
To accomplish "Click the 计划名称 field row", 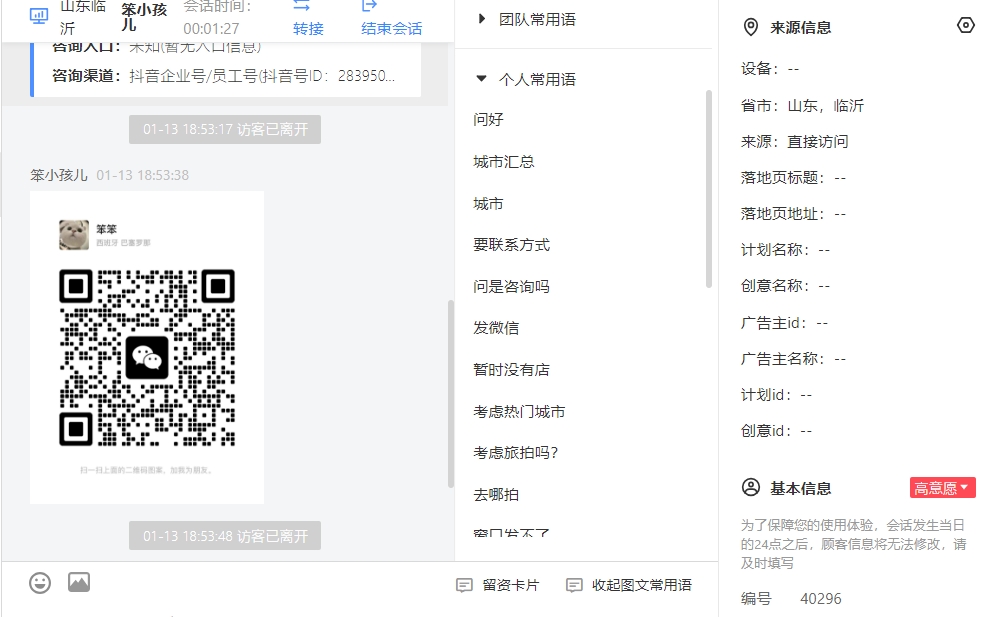I will pyautogui.click(x=786, y=250).
